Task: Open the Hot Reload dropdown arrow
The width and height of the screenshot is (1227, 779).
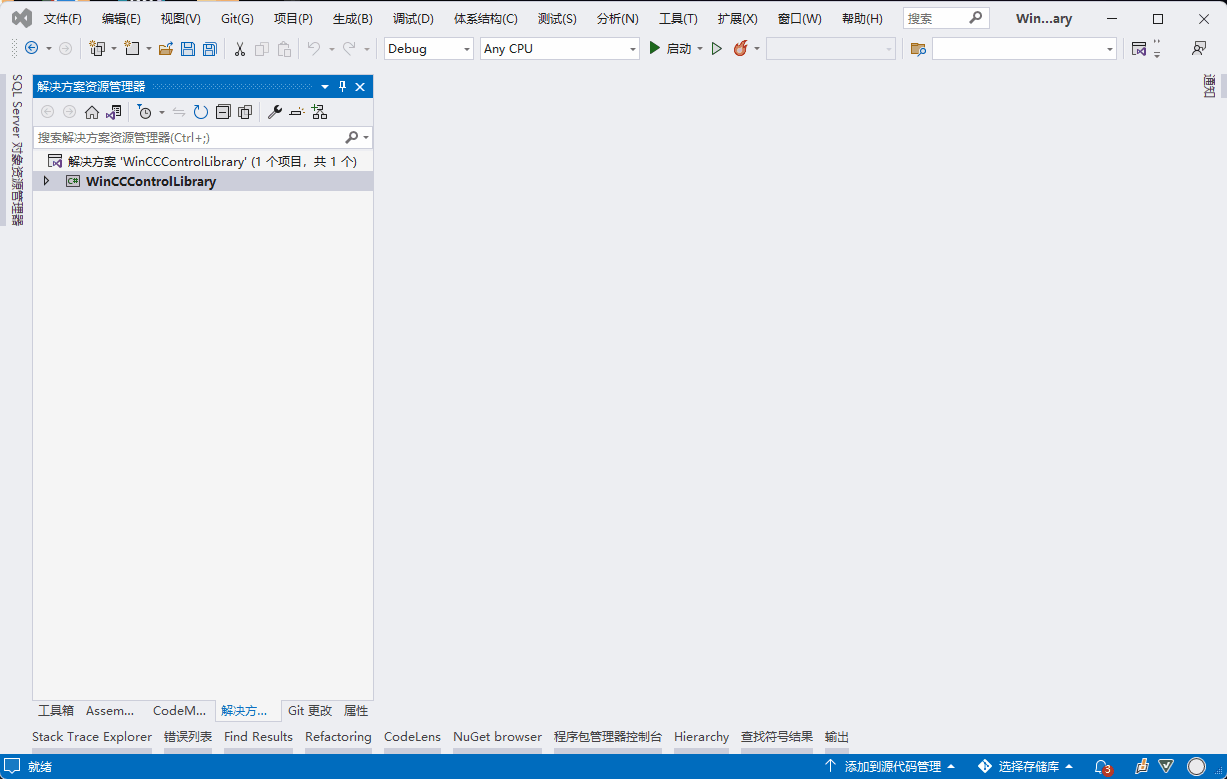Action: click(757, 49)
